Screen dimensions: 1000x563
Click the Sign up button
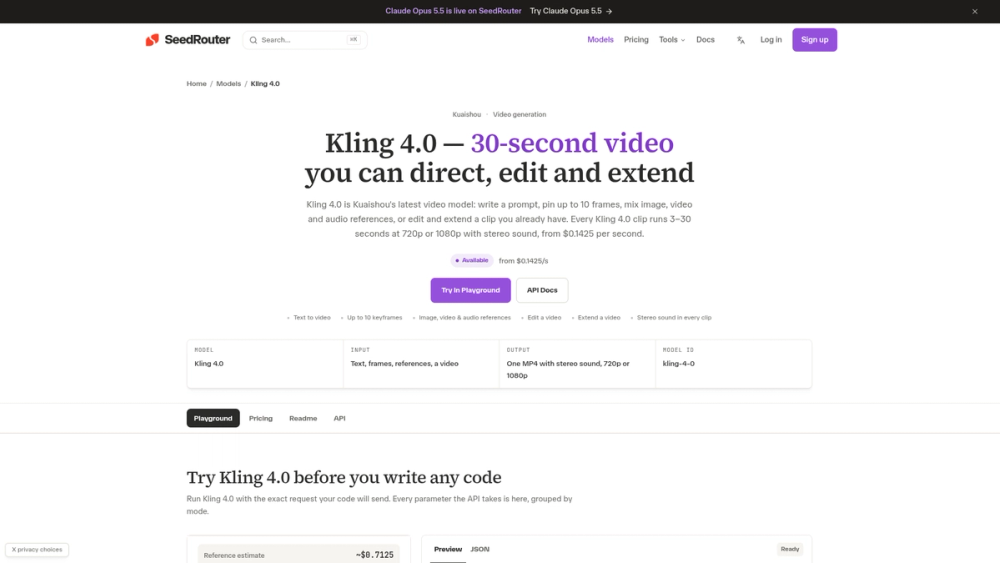pos(814,40)
